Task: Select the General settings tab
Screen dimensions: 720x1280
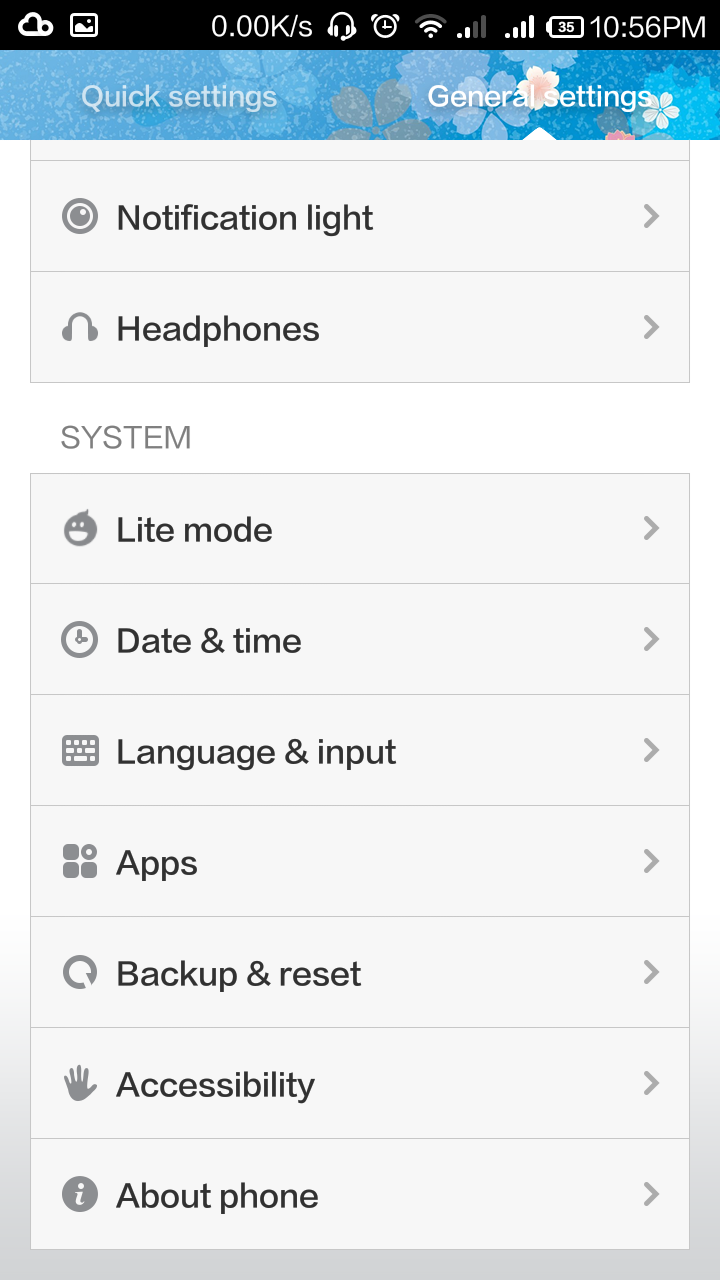Action: point(539,97)
